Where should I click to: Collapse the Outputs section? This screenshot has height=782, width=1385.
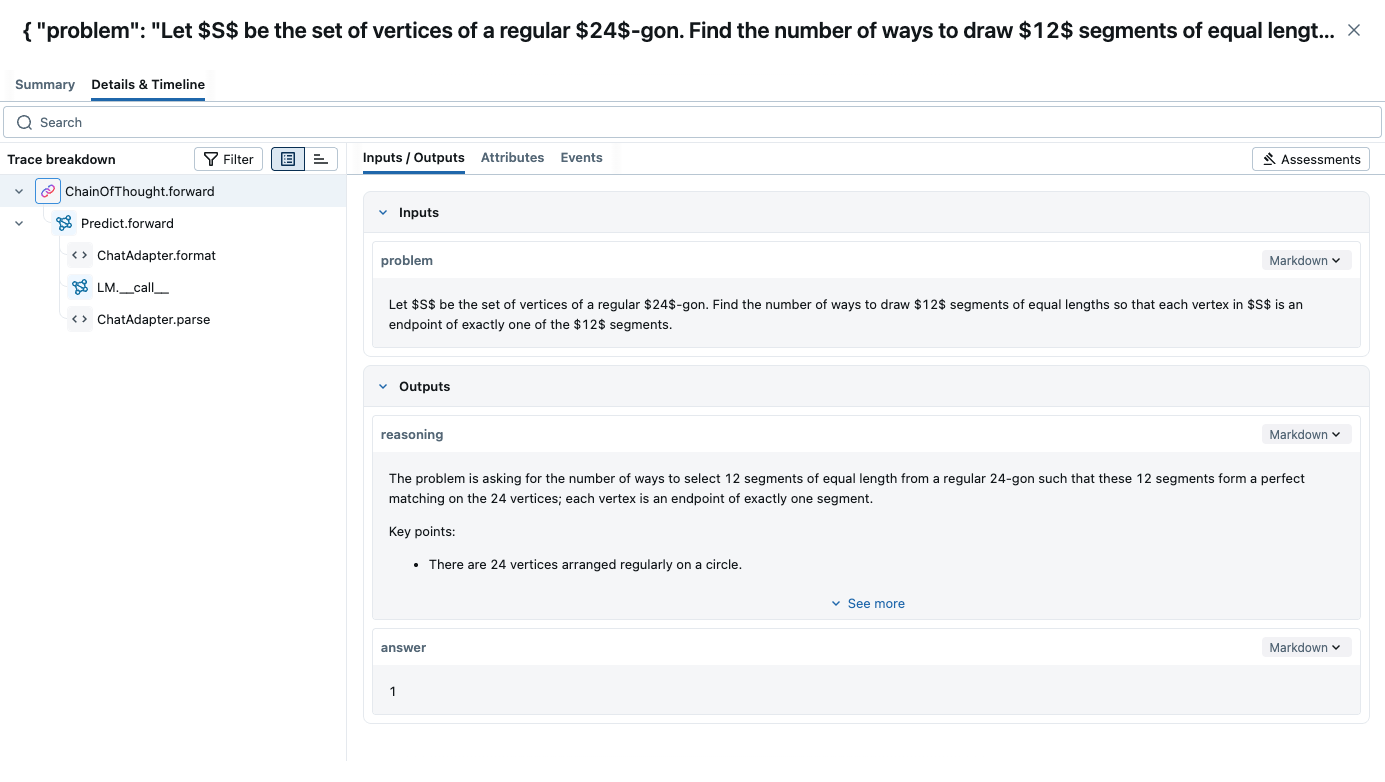point(383,386)
